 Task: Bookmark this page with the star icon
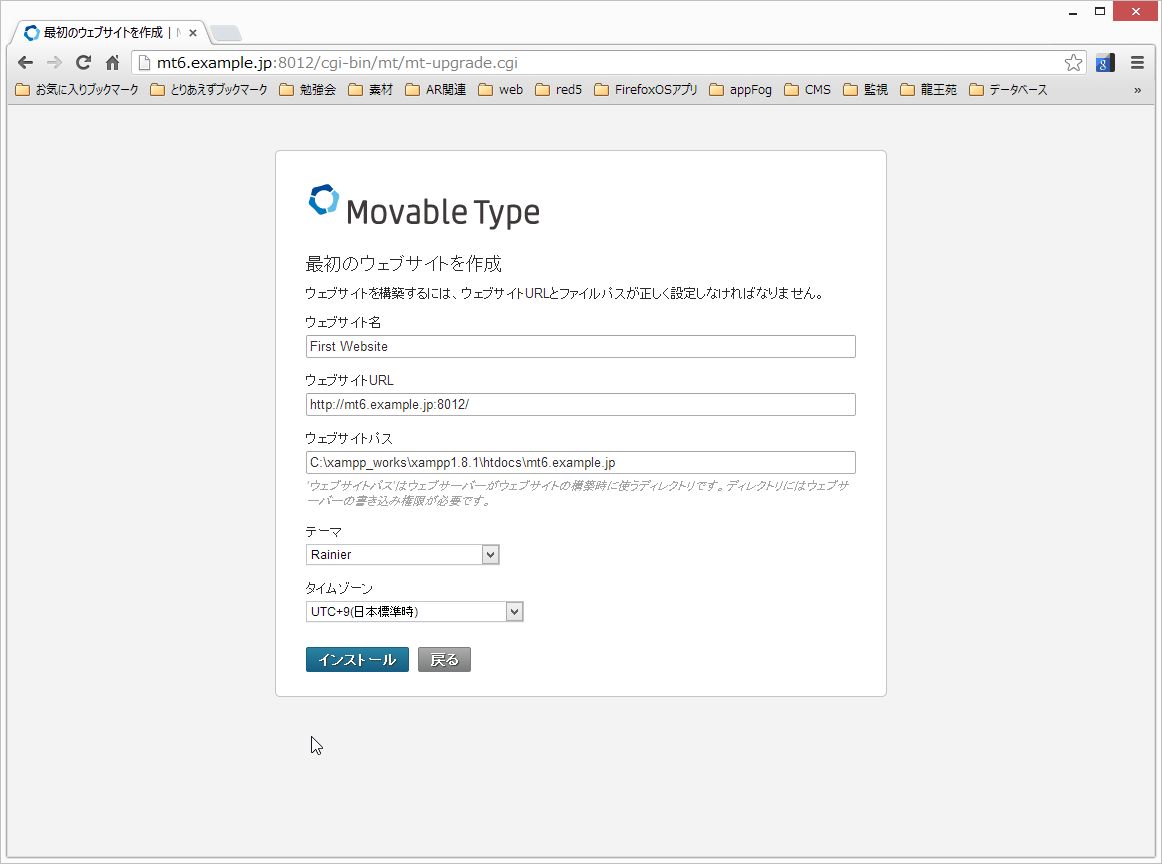[x=1073, y=63]
